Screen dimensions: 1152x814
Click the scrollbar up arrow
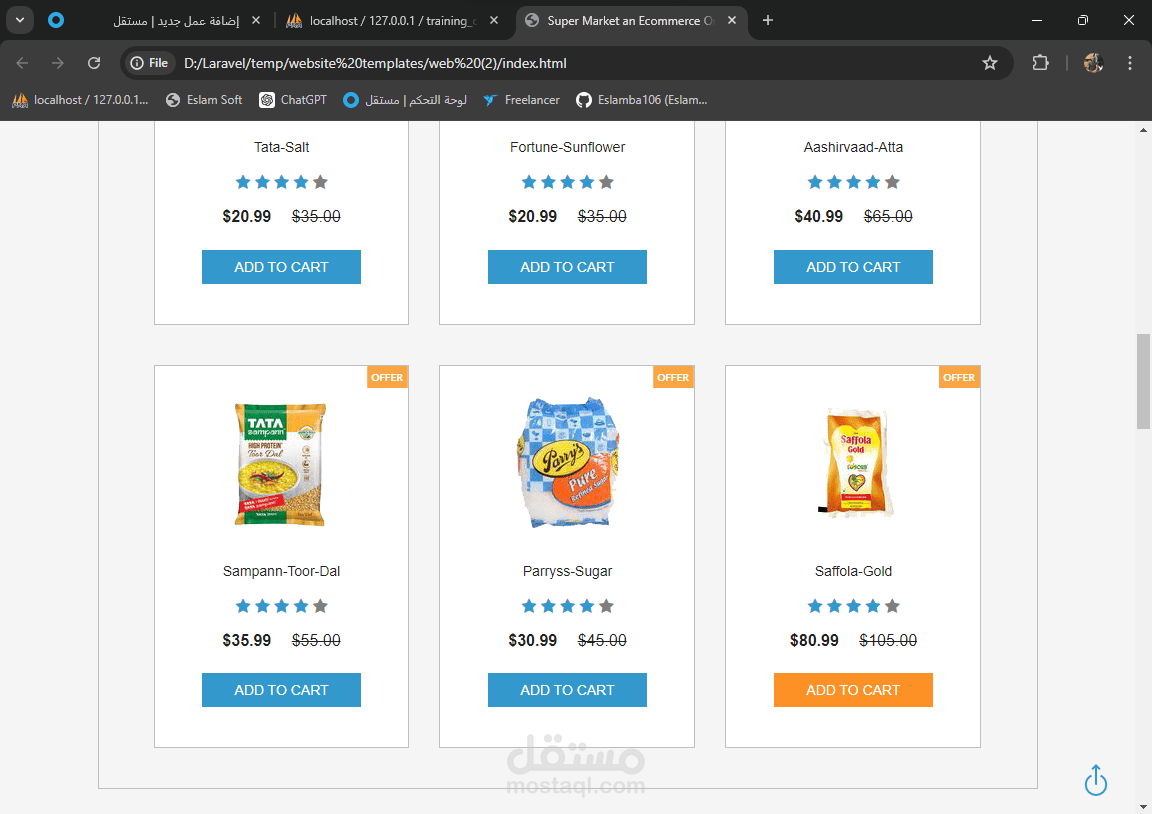(x=1143, y=130)
